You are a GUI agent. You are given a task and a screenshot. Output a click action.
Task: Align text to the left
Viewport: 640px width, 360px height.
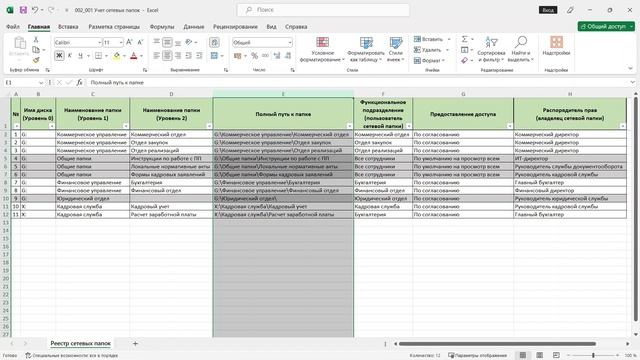[156, 56]
